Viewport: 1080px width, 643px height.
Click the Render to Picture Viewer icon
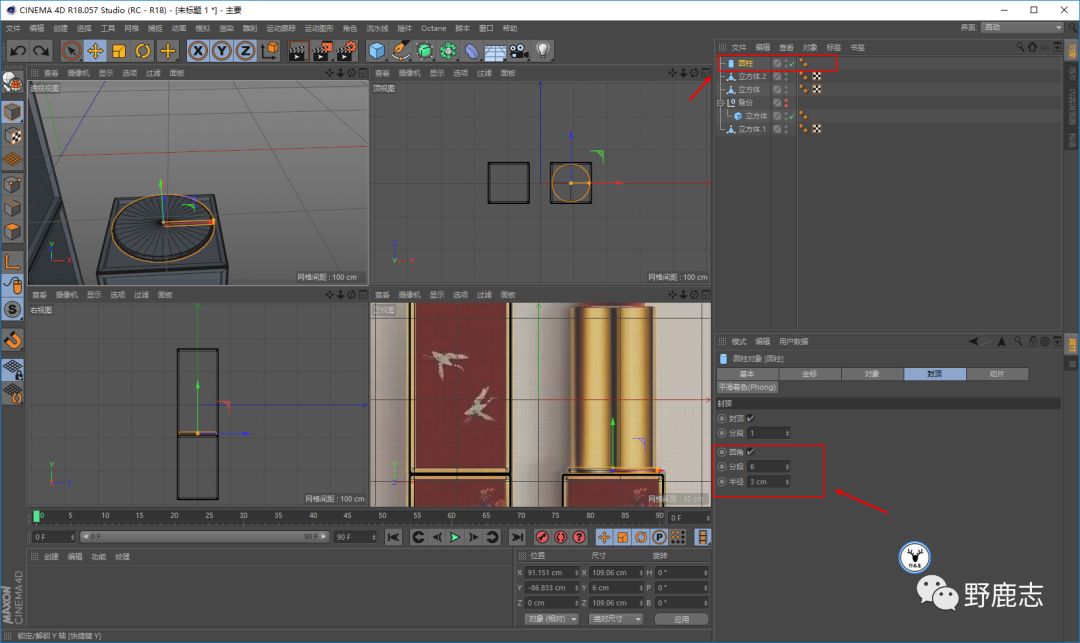[322, 50]
